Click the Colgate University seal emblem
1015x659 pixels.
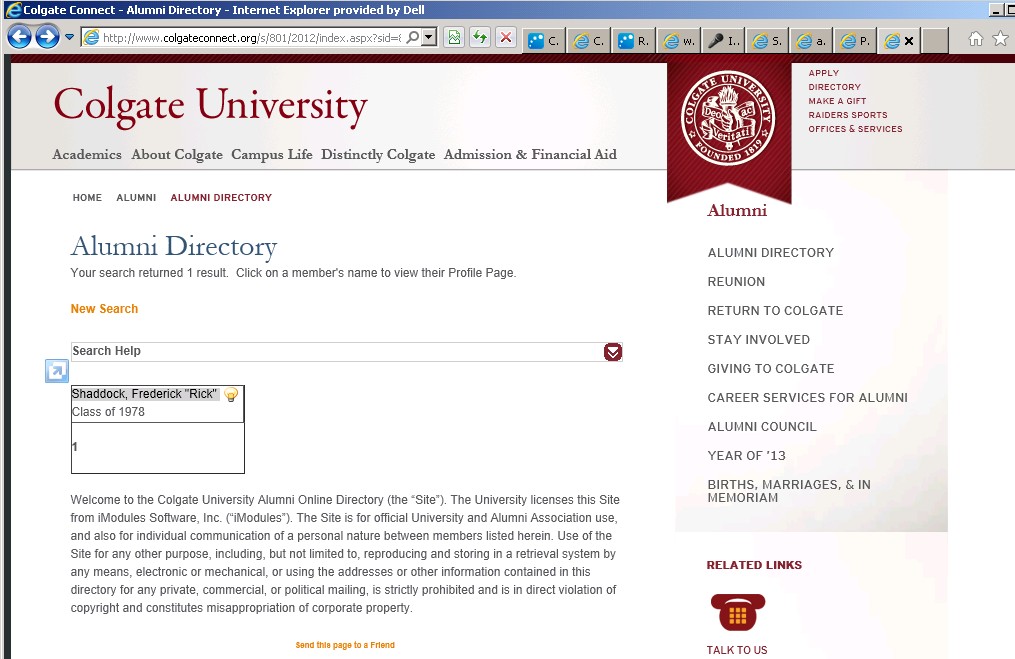pyautogui.click(x=728, y=118)
